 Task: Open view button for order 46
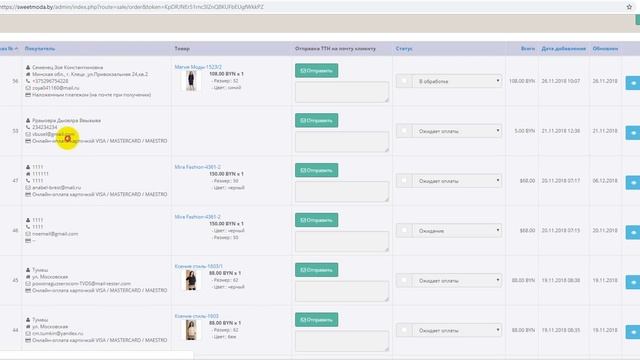click(633, 232)
